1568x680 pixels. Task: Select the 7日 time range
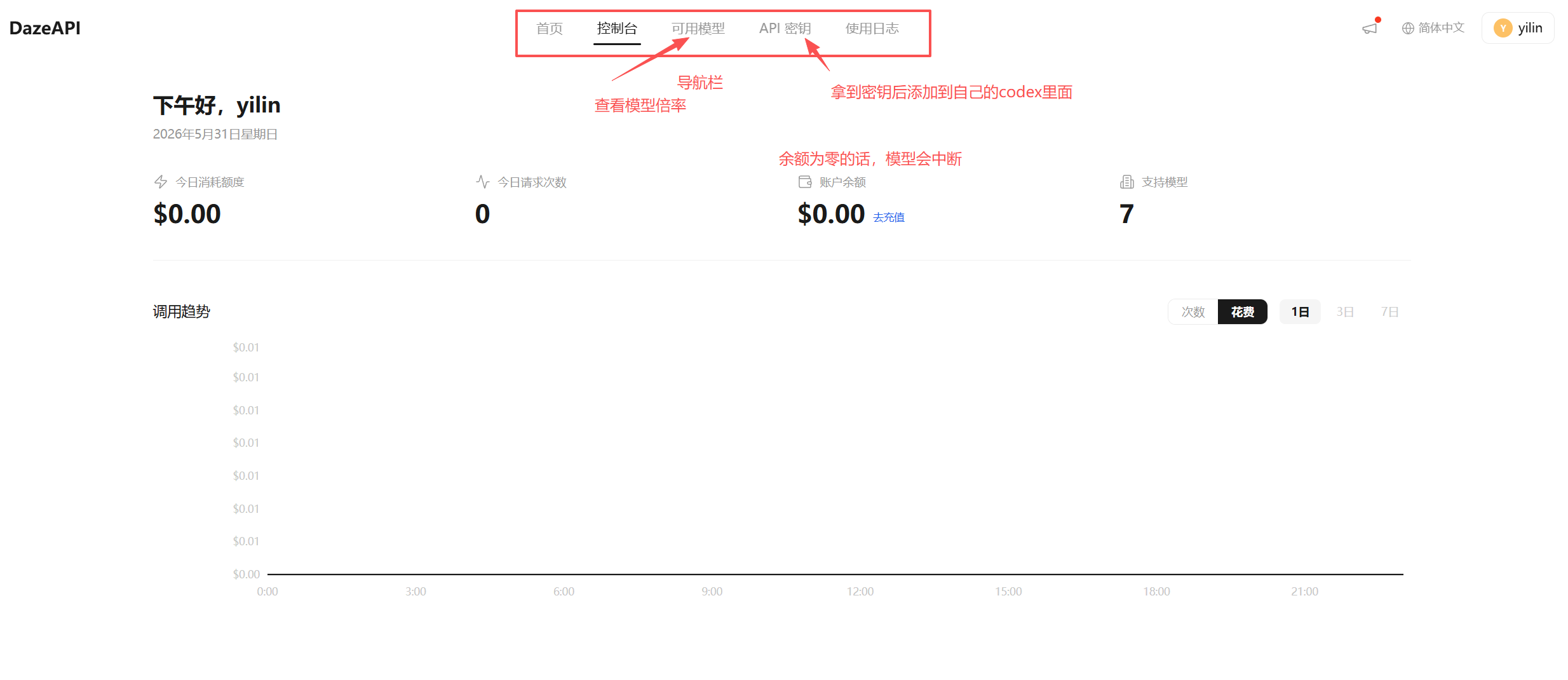(1389, 312)
